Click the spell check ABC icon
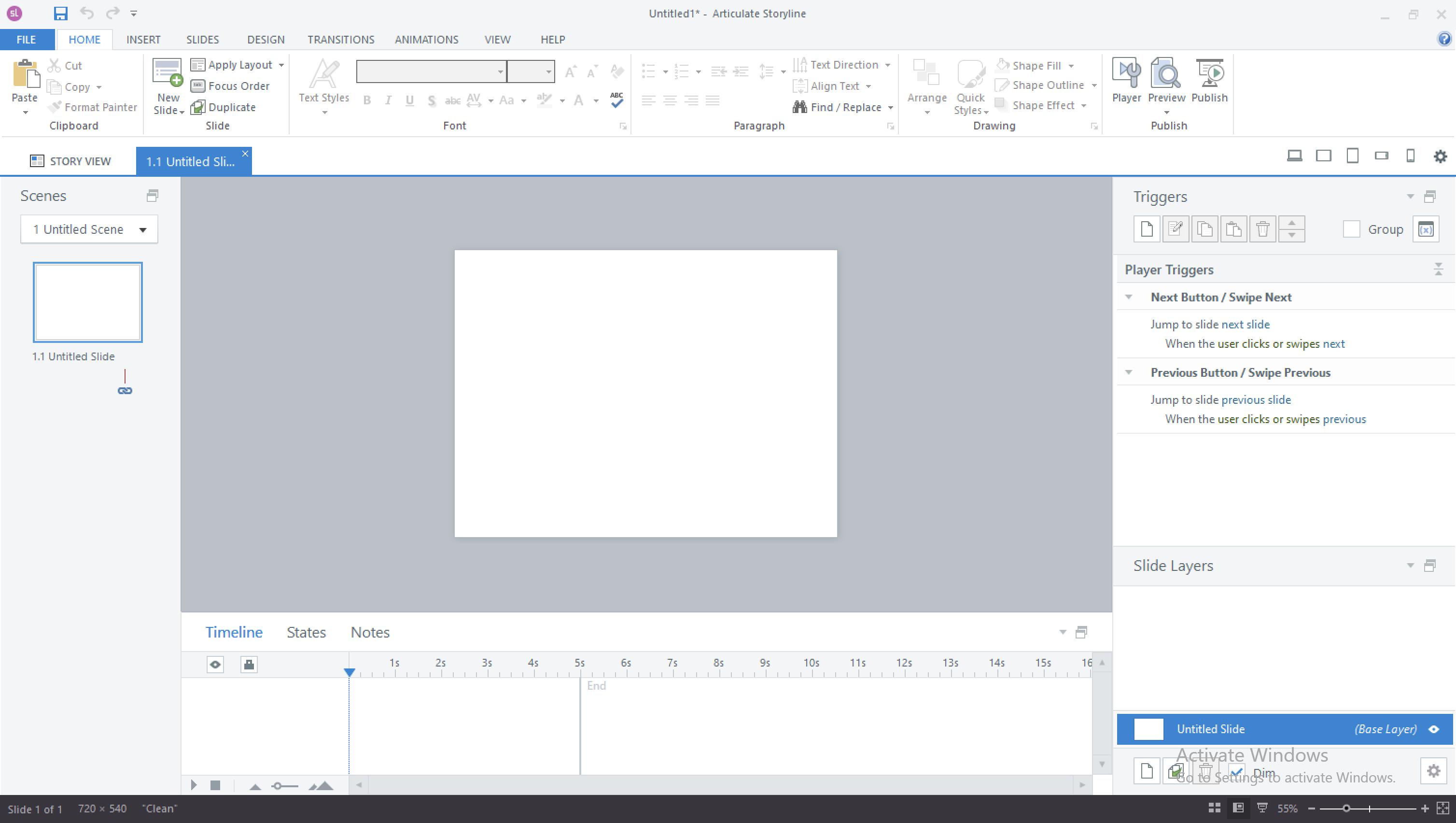The width and height of the screenshot is (1456, 823). tap(616, 99)
